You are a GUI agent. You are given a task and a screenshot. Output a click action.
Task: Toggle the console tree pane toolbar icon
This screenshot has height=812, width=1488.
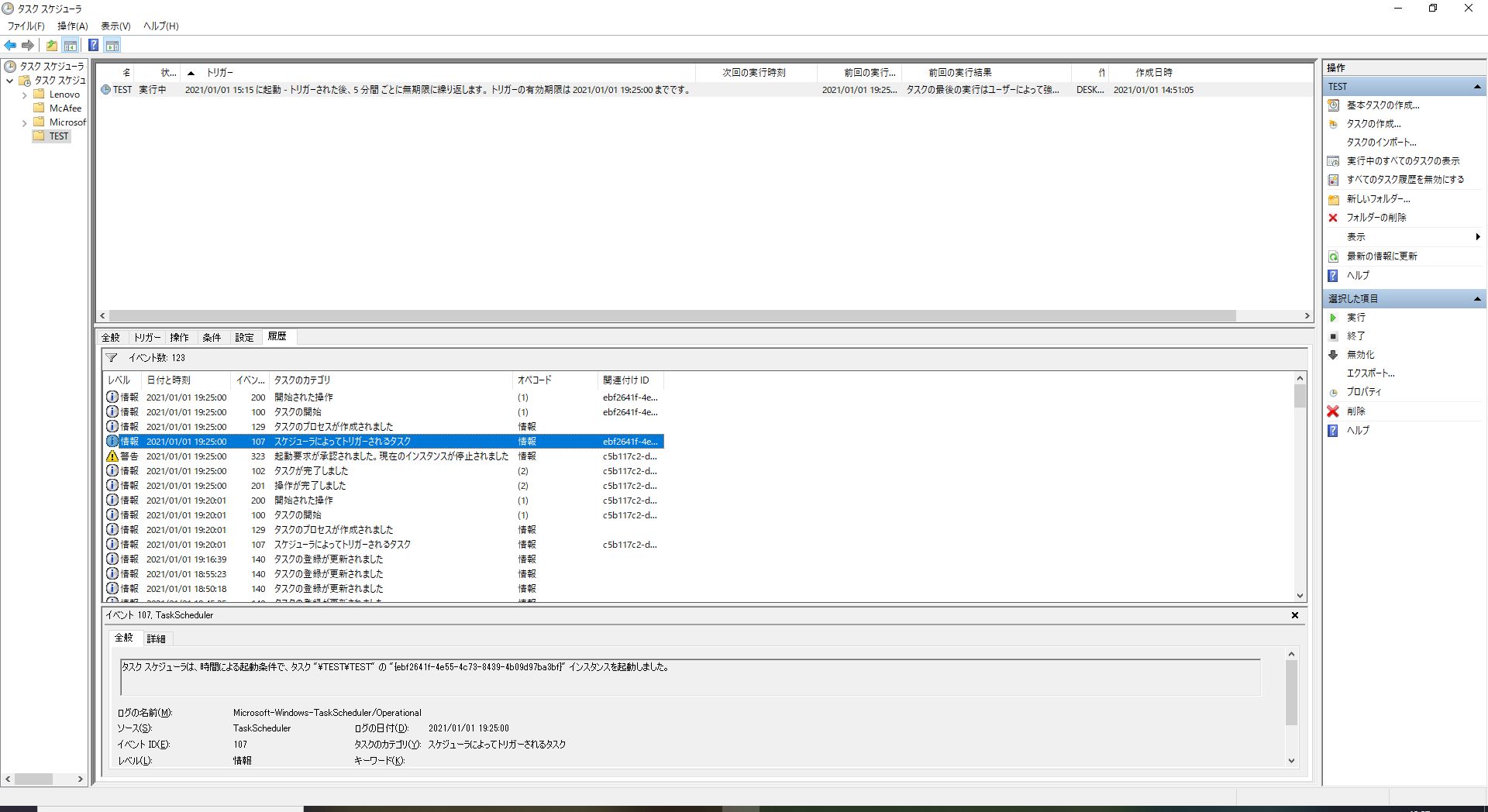tap(71, 46)
